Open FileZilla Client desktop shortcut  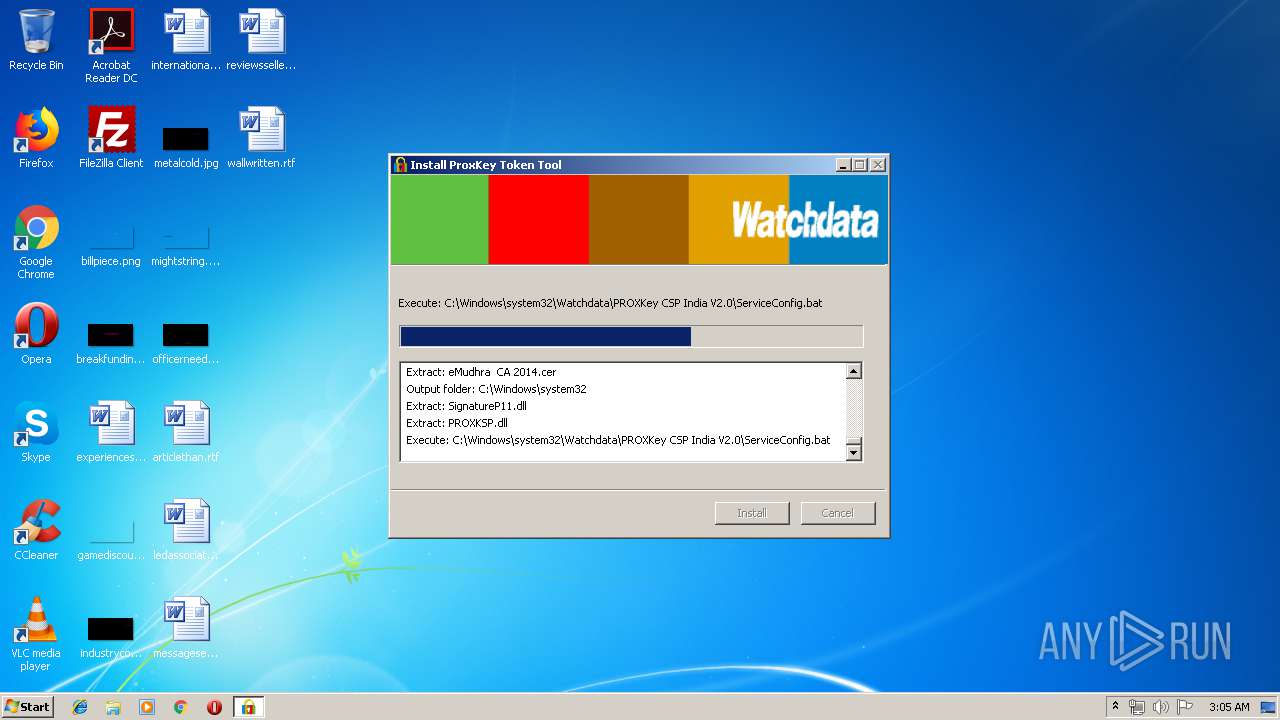click(x=111, y=139)
